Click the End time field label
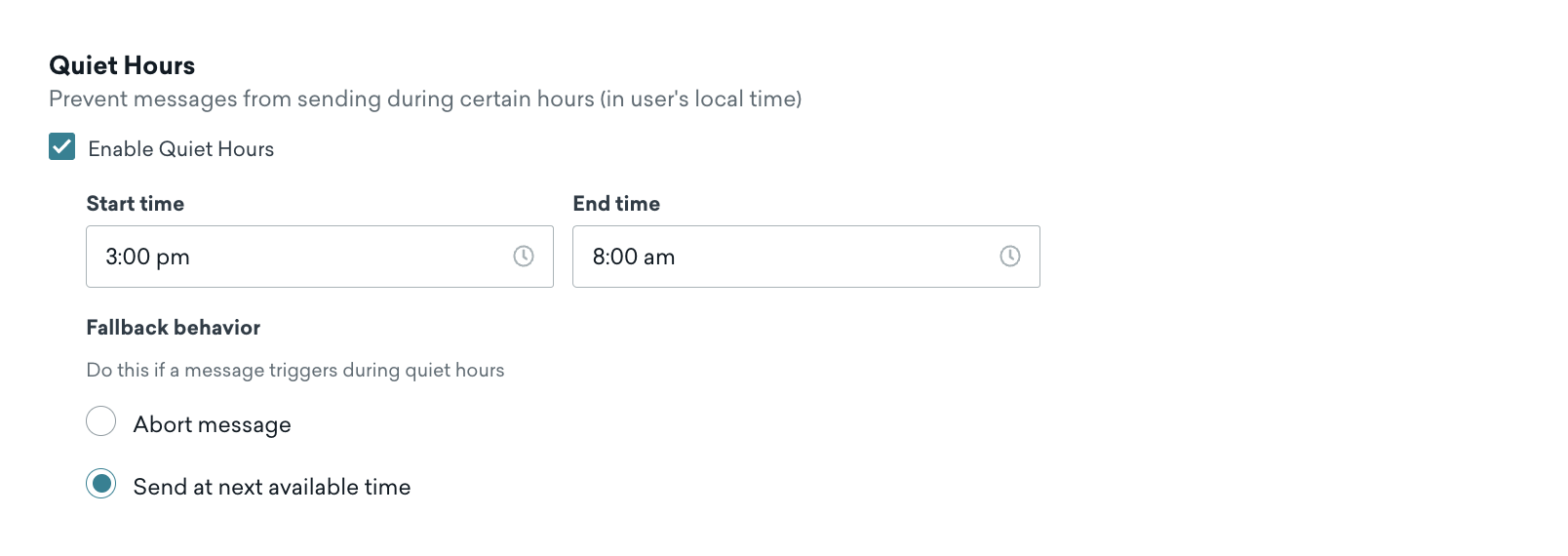 coord(616,204)
